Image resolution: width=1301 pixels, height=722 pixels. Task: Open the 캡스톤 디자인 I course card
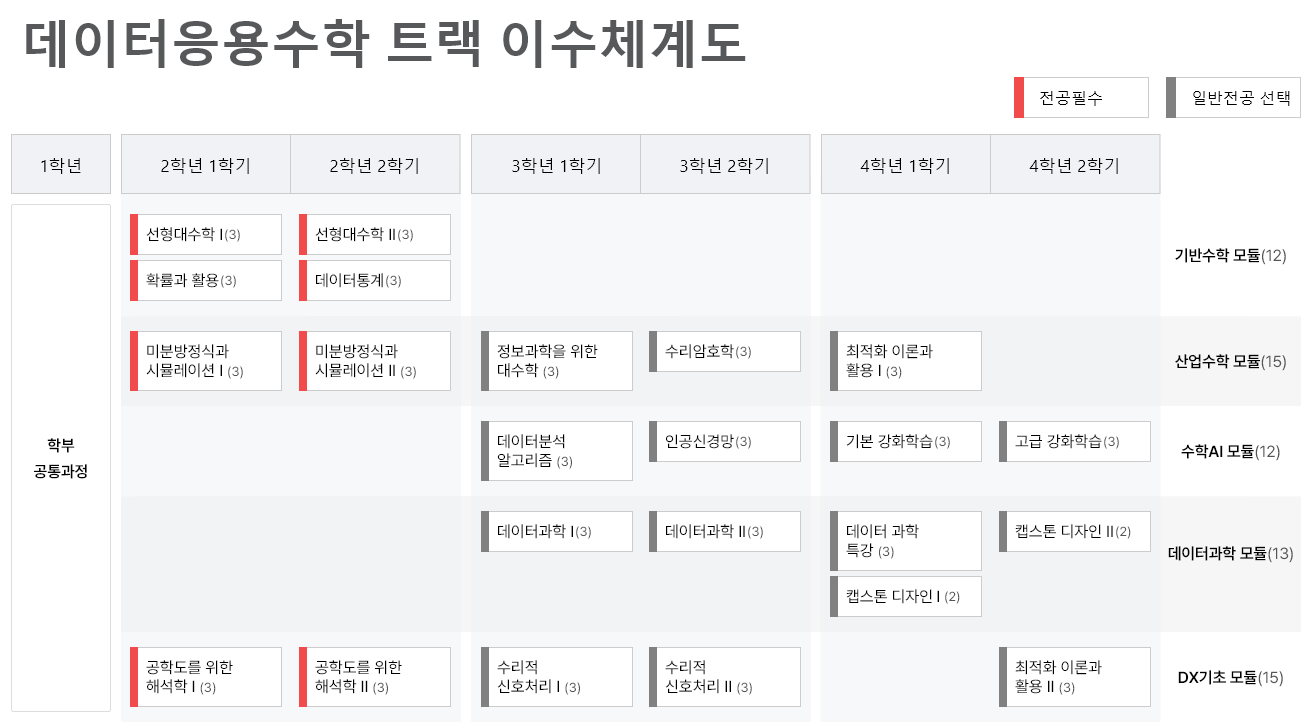pyautogui.click(x=906, y=596)
